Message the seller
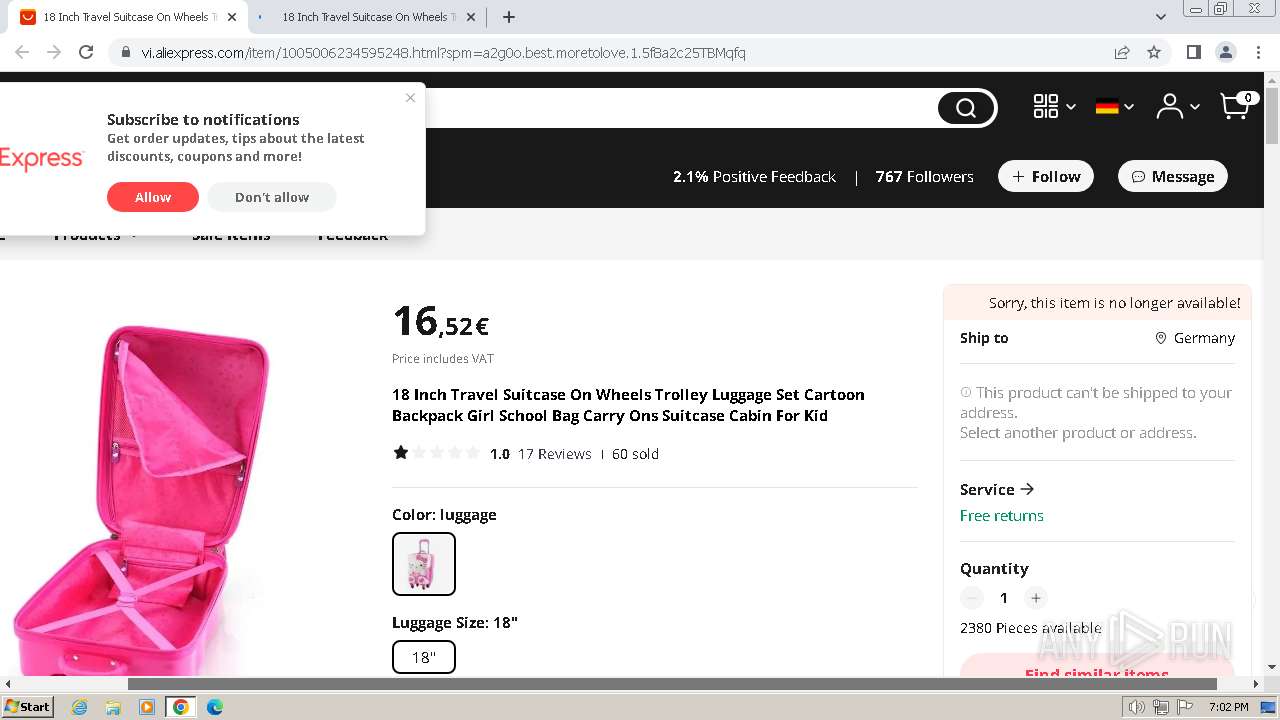Viewport: 1280px width, 720px height. tap(1173, 176)
